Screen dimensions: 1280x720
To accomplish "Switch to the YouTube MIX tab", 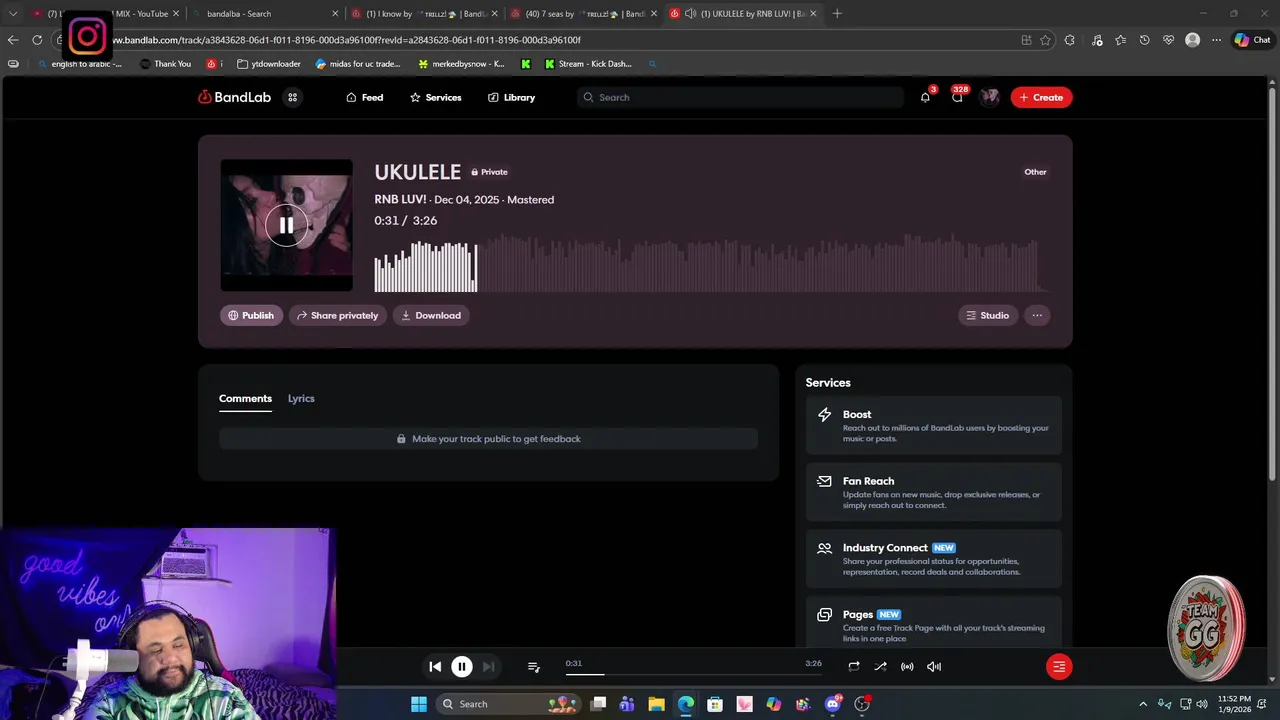I will click(105, 14).
